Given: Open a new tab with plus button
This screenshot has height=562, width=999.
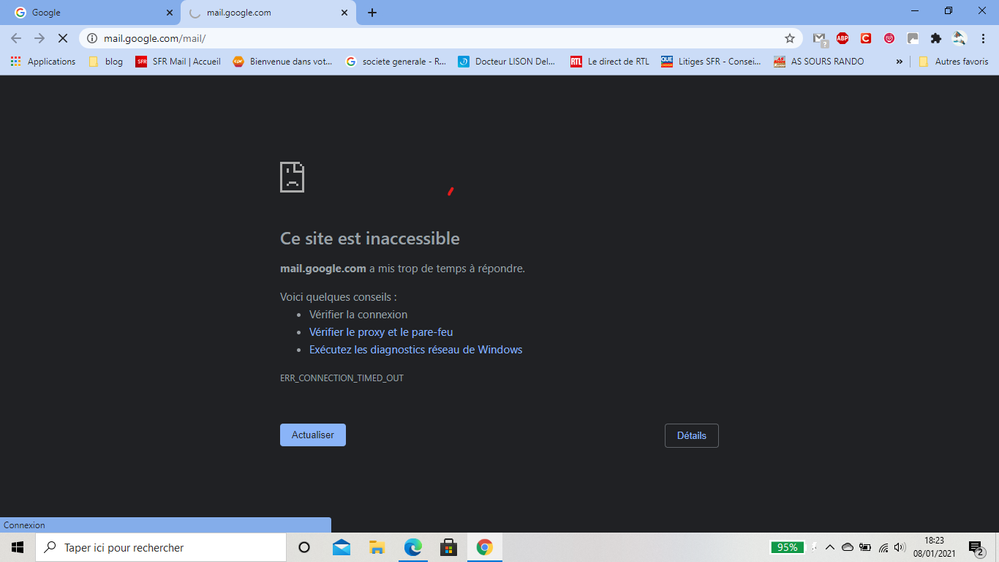Looking at the screenshot, I should click(372, 13).
